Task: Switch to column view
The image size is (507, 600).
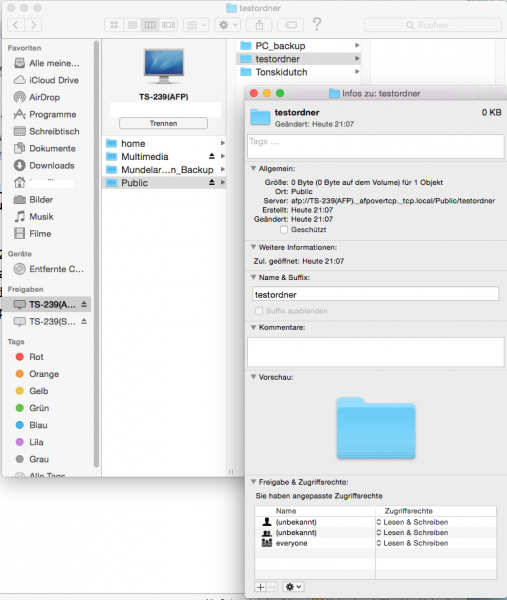Action: pos(150,25)
